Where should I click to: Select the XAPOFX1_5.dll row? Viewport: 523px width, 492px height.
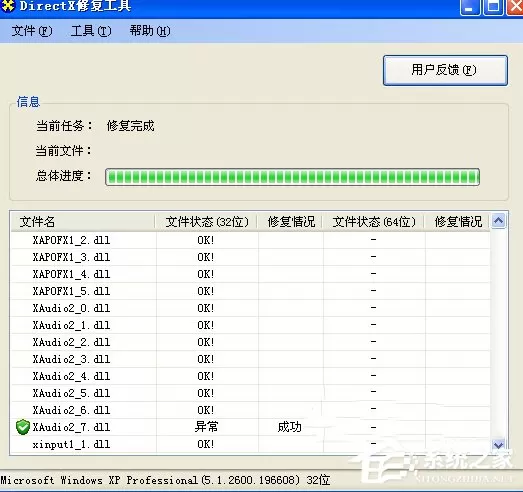(250, 291)
